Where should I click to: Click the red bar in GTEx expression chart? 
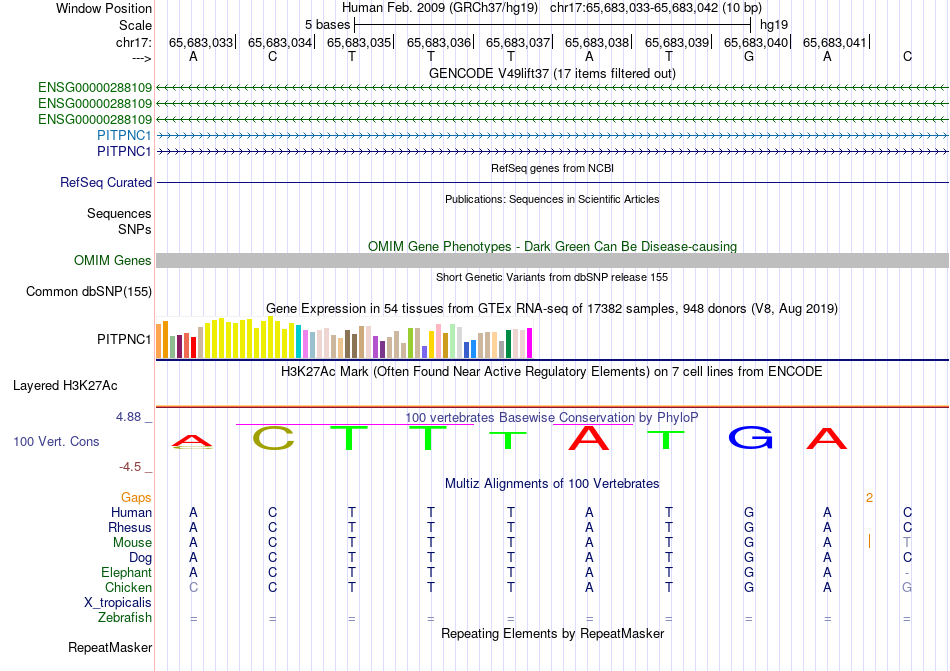coord(193,348)
